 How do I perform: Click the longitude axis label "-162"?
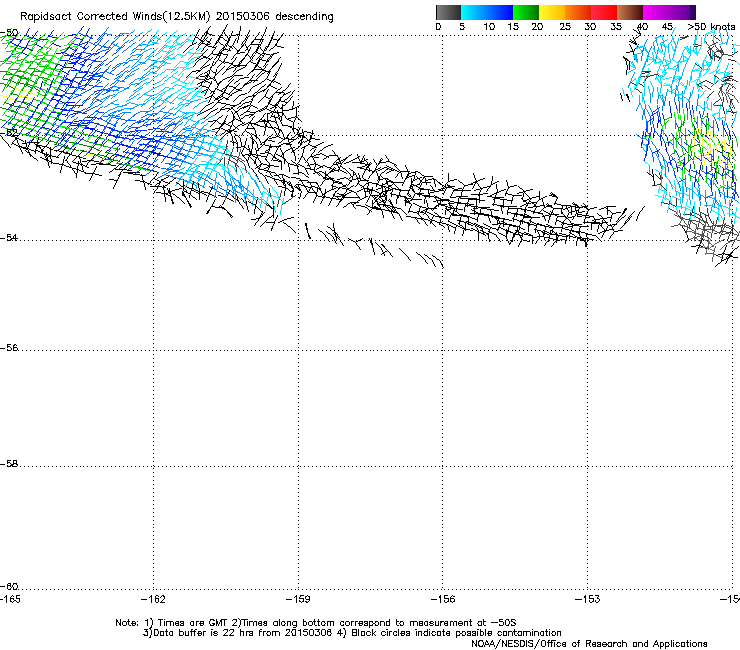click(x=153, y=599)
